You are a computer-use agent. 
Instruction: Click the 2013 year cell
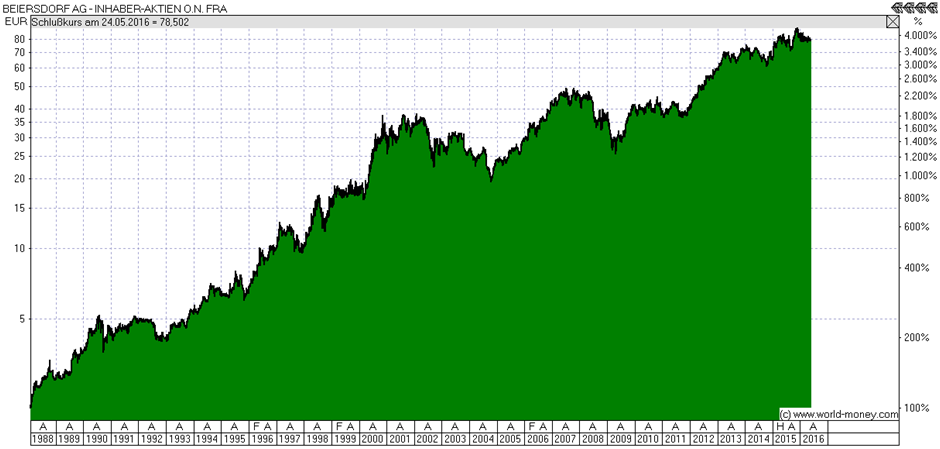pyautogui.click(x=731, y=439)
